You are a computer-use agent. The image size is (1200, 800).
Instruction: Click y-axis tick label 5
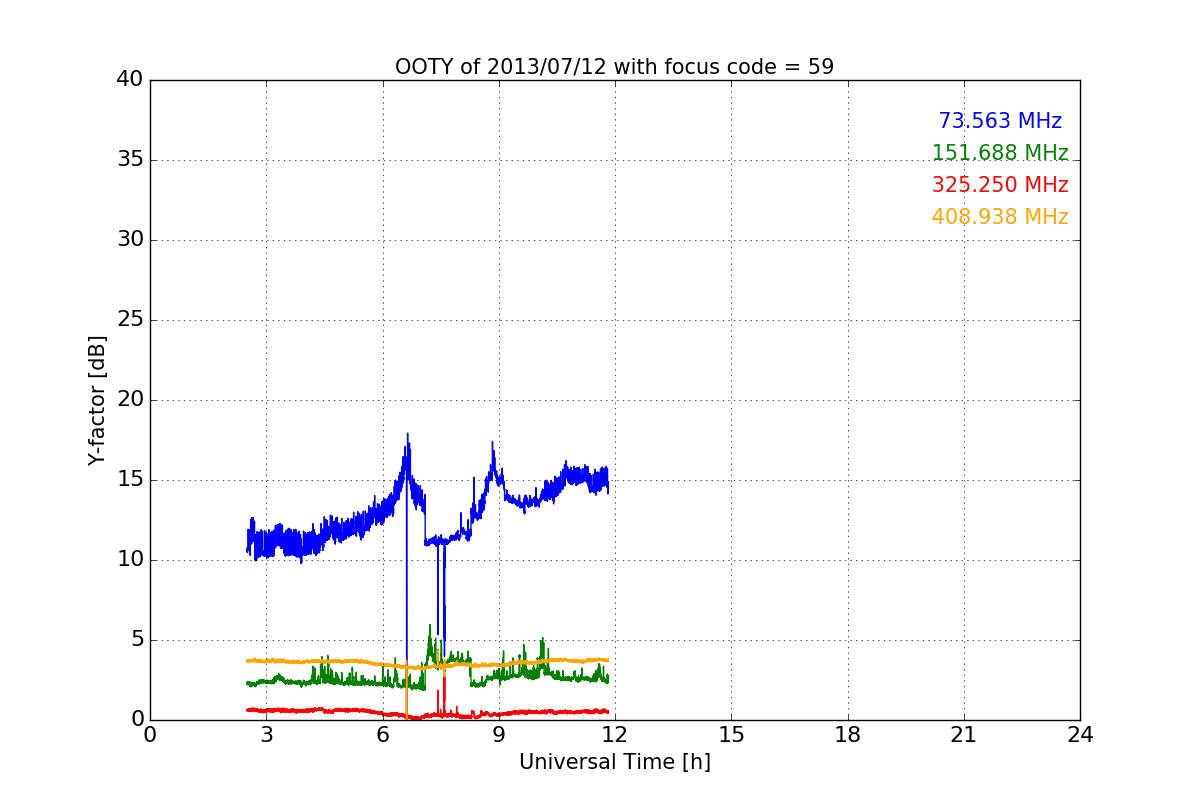[x=137, y=640]
